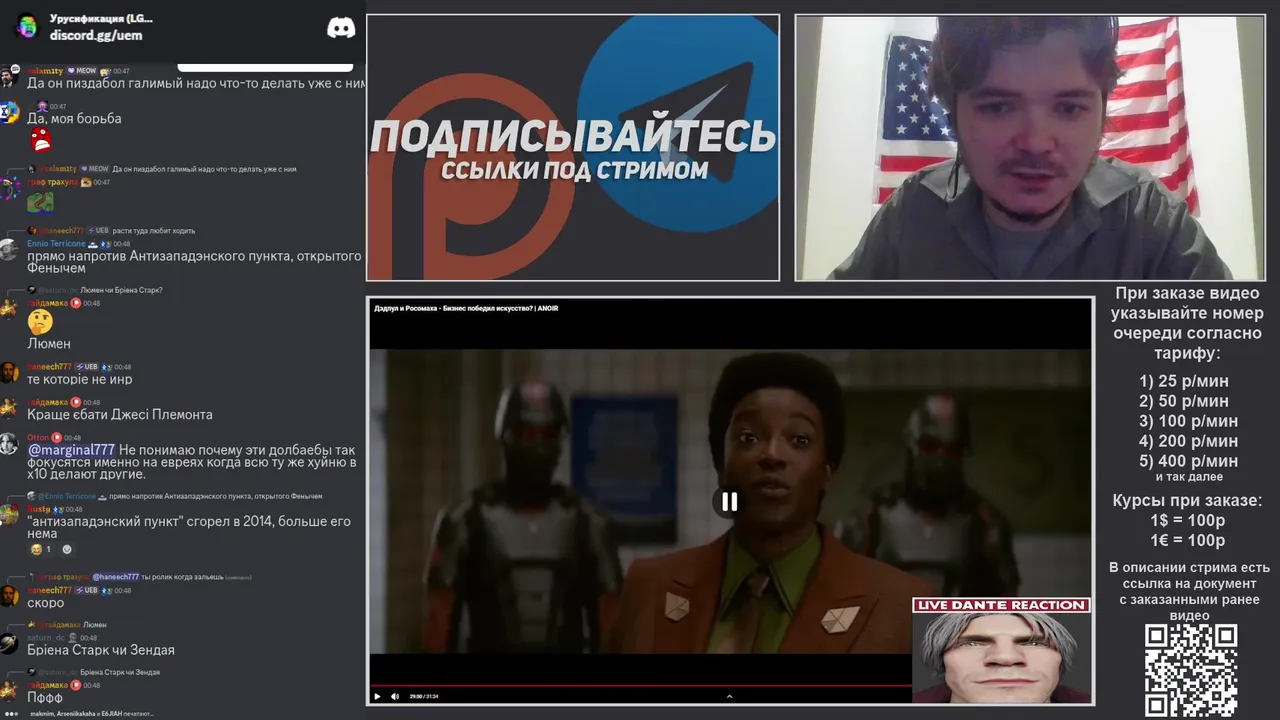This screenshot has width=1280, height=720.
Task: Click the @haneech777 mention in the reply
Action: [x=116, y=577]
